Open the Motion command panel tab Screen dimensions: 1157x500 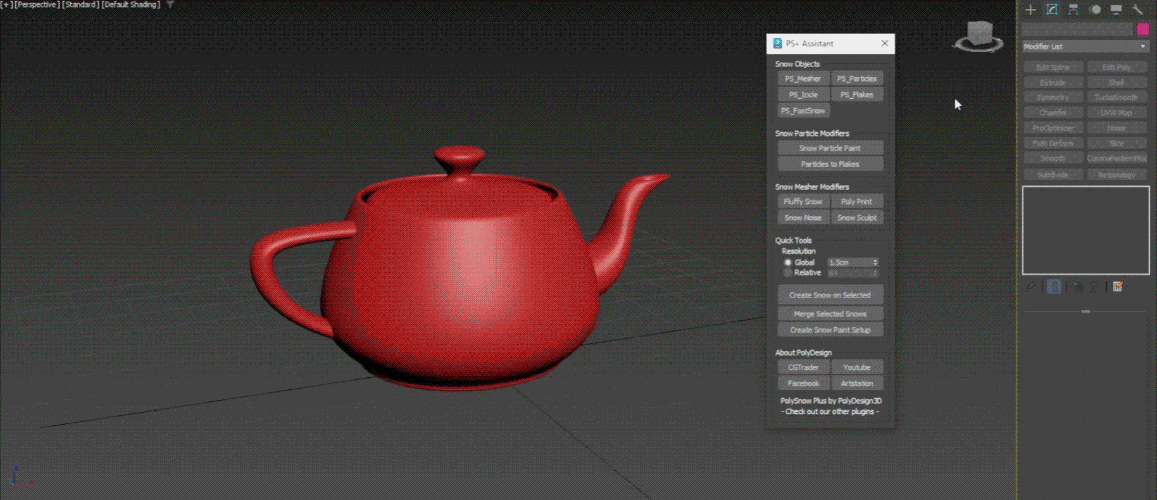(1095, 10)
